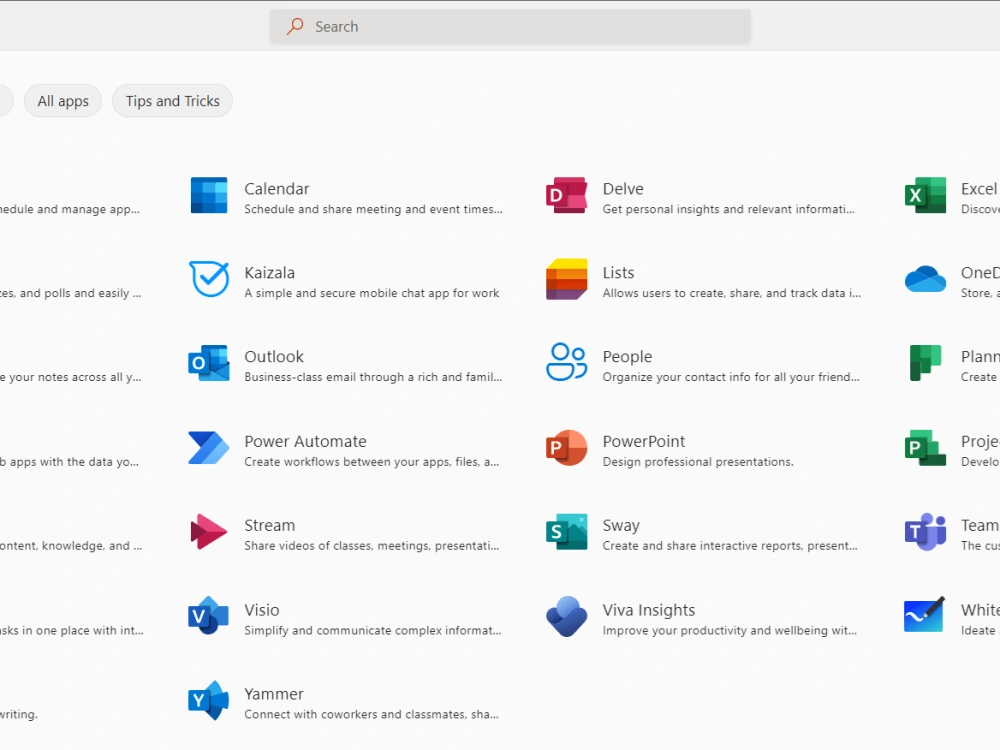Open the Sway app icon
Screen dimensions: 1000x750
pos(566,532)
